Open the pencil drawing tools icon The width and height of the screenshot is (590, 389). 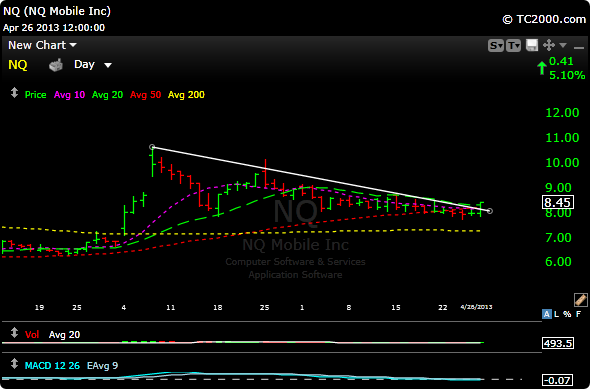581,300
